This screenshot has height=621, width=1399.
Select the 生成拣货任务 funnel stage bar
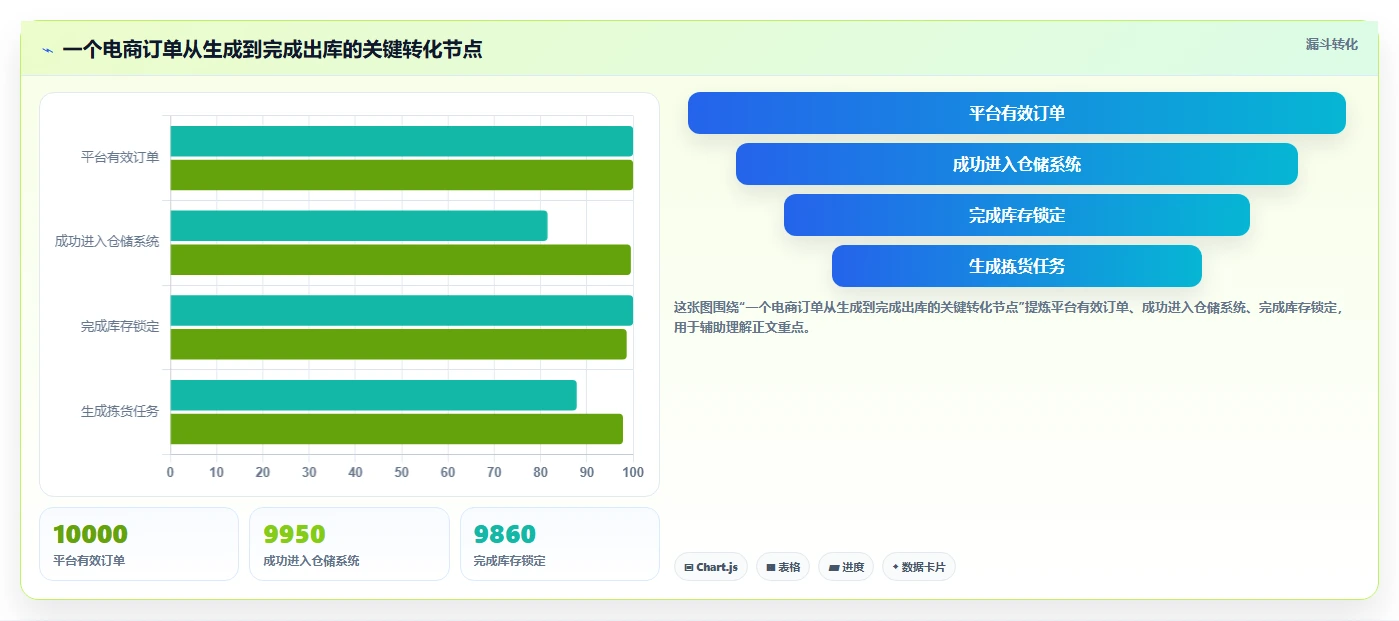click(x=1016, y=266)
